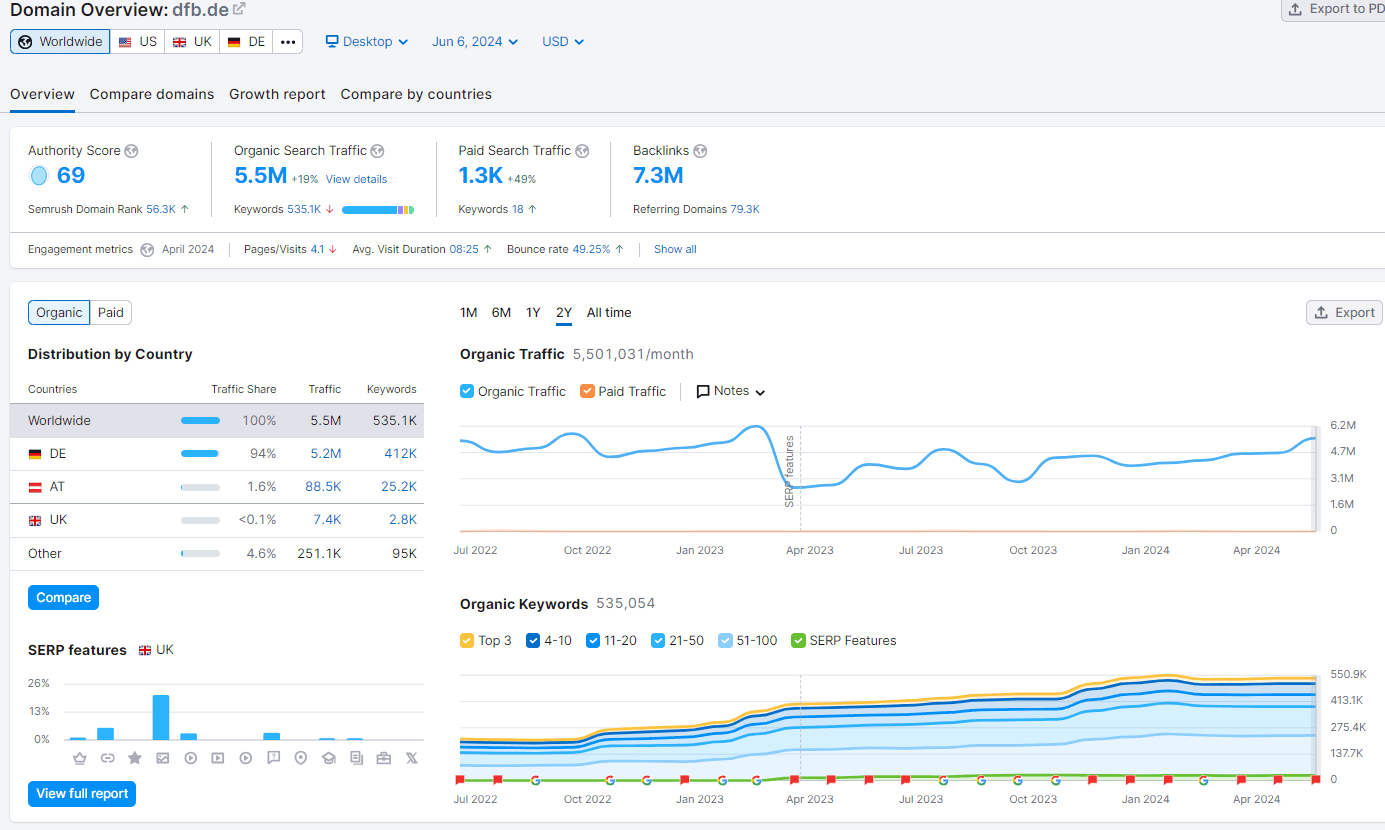Toggle SERP Features legend checkbox

(x=798, y=640)
